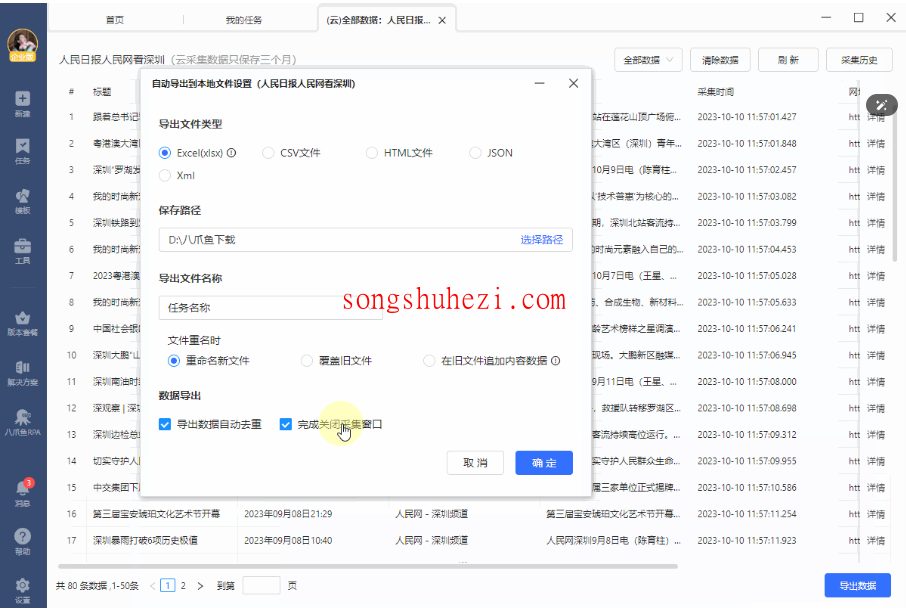906x614 pixels.
Task: Close the export settings dialog
Action: tap(573, 83)
